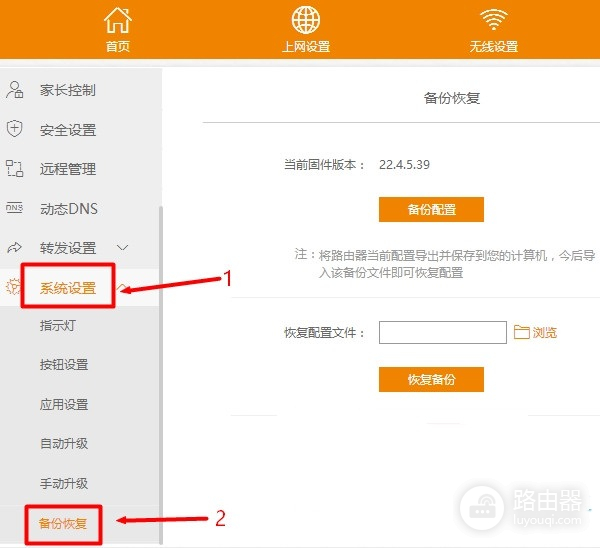The height and width of the screenshot is (548, 600).
Task: Open 安全设置 in the sidebar
Action: (68, 130)
